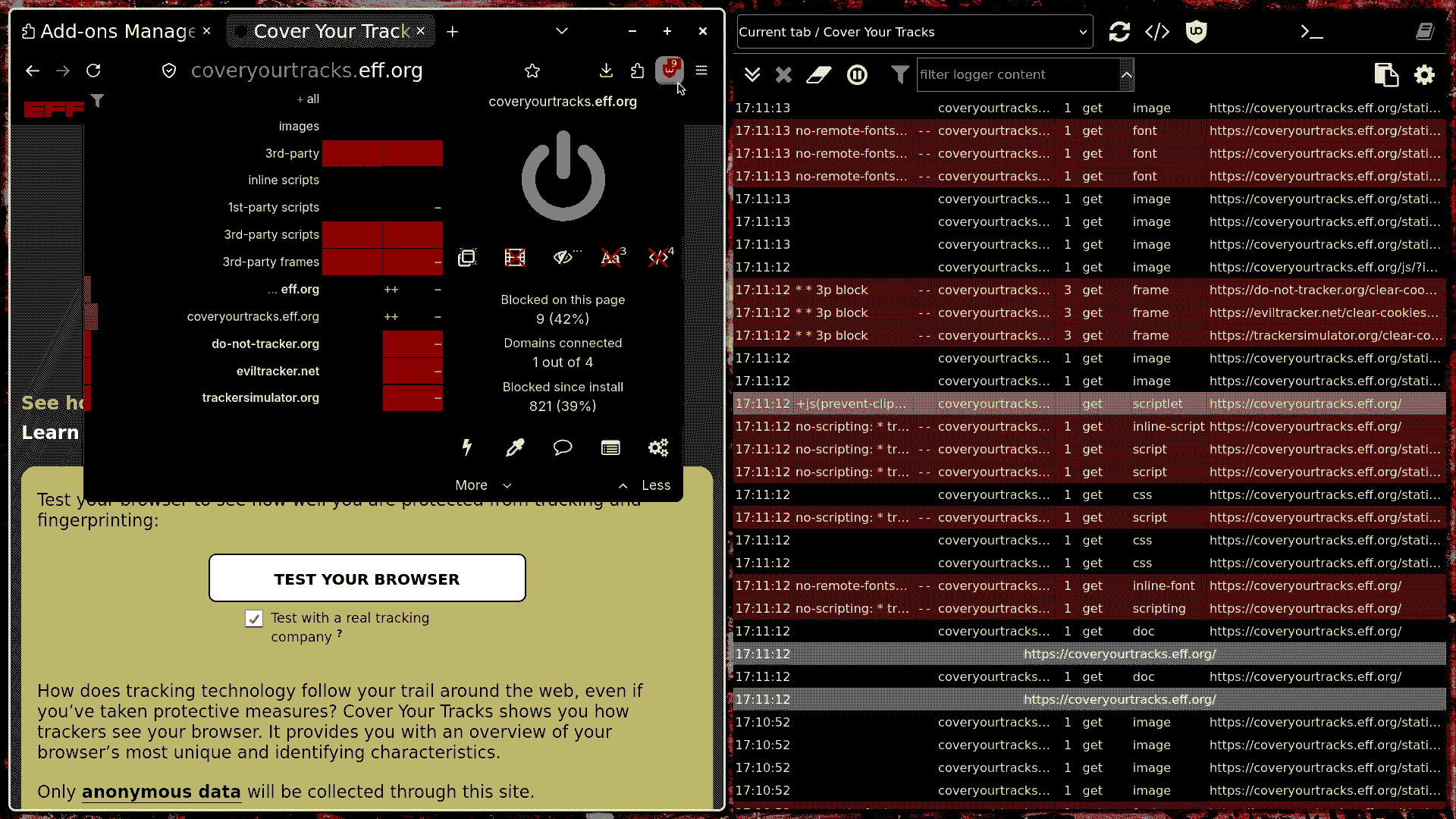Open the logger console terminal icon
Image resolution: width=1456 pixels, height=819 pixels.
(1312, 32)
